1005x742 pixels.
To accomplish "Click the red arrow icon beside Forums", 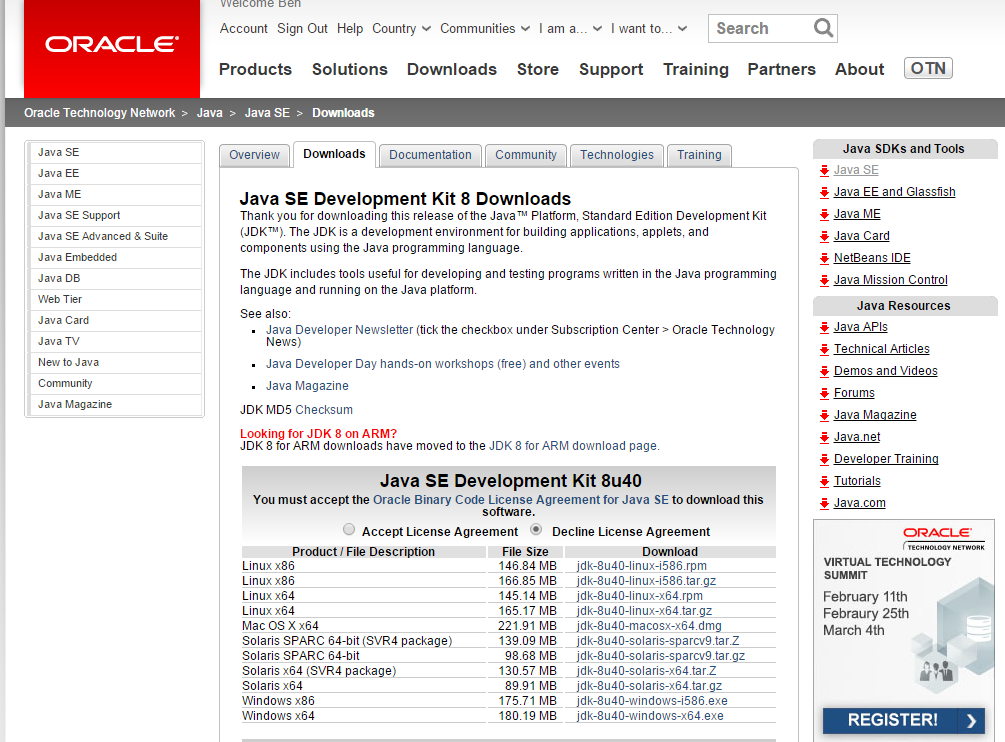I will [x=824, y=393].
